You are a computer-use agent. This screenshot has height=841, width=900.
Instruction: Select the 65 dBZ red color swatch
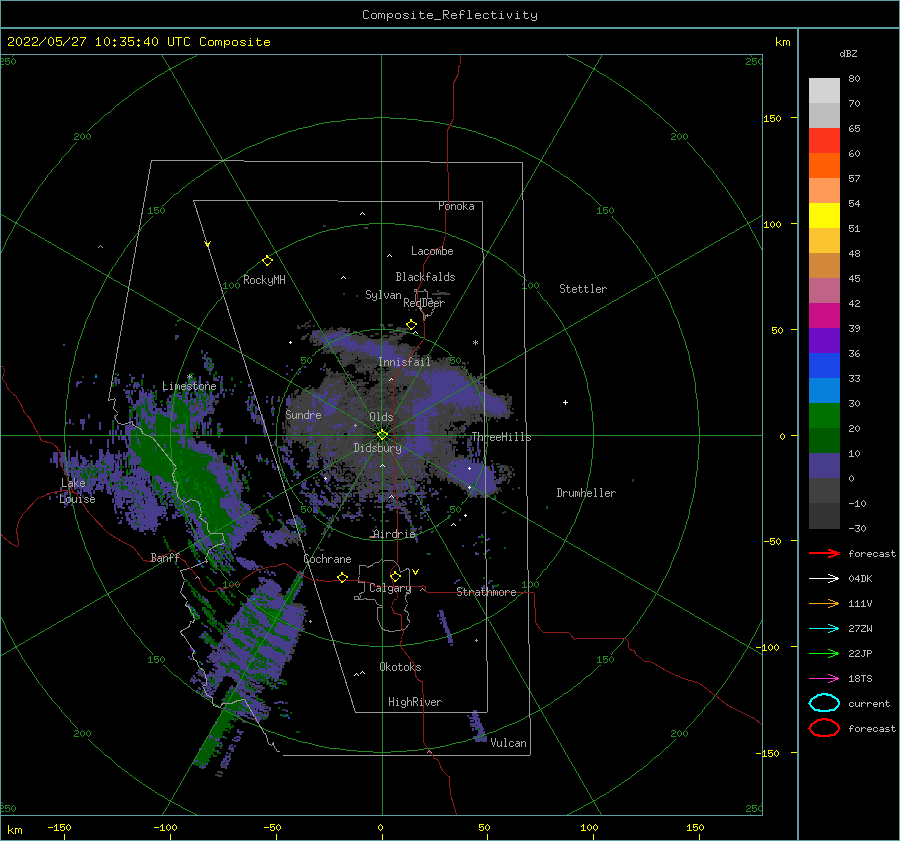(x=824, y=140)
